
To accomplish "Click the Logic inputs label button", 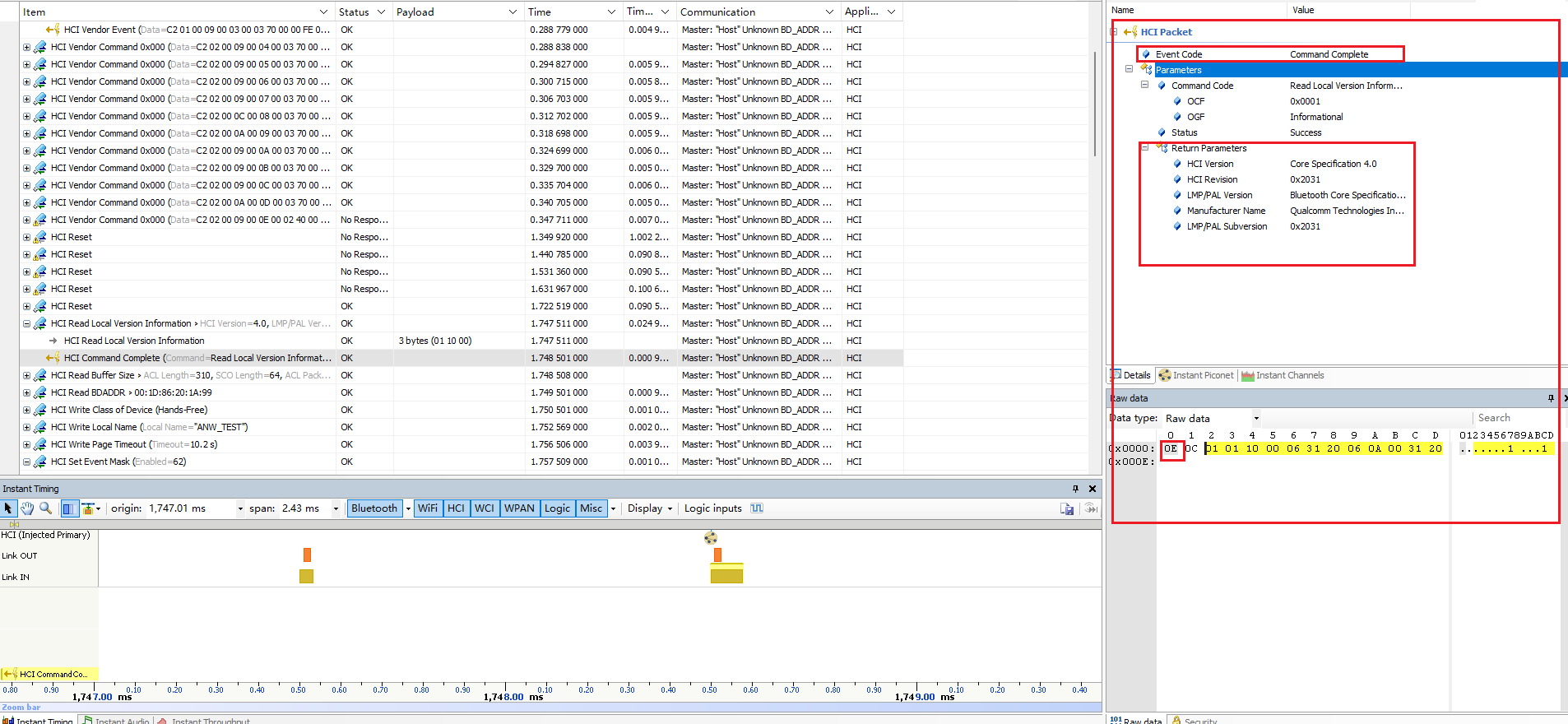I will [713, 508].
